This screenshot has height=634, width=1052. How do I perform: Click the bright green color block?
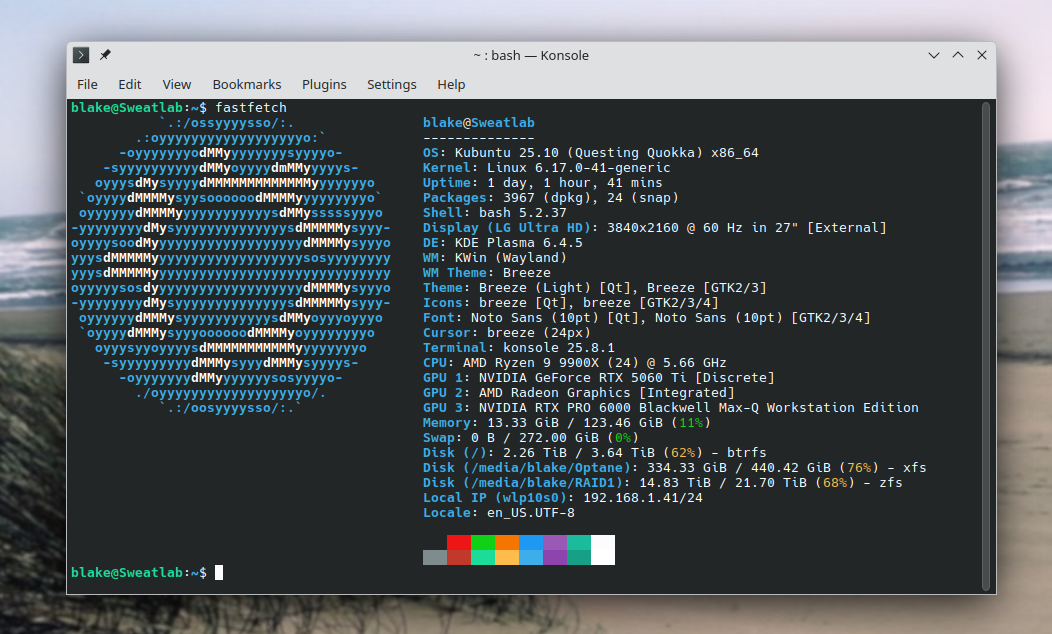coord(483,542)
